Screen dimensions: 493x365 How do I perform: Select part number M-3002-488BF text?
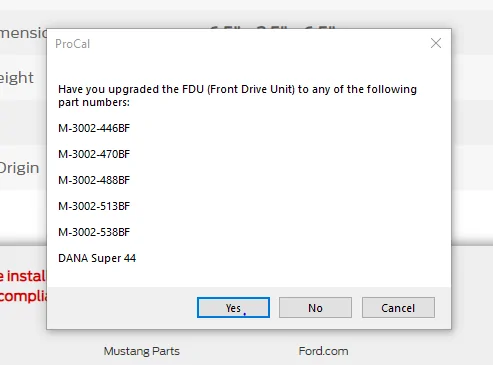click(x=94, y=180)
